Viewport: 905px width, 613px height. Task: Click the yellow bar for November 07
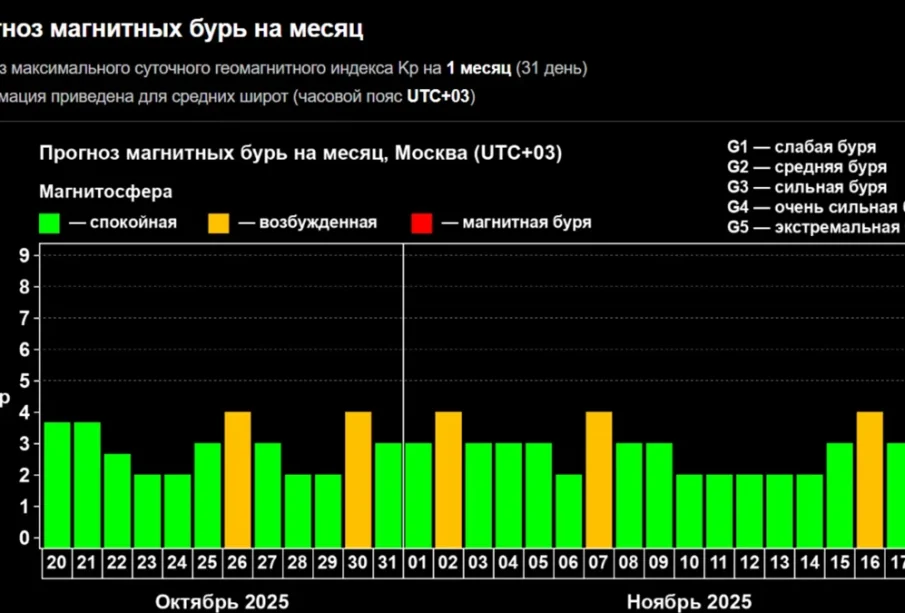(599, 478)
